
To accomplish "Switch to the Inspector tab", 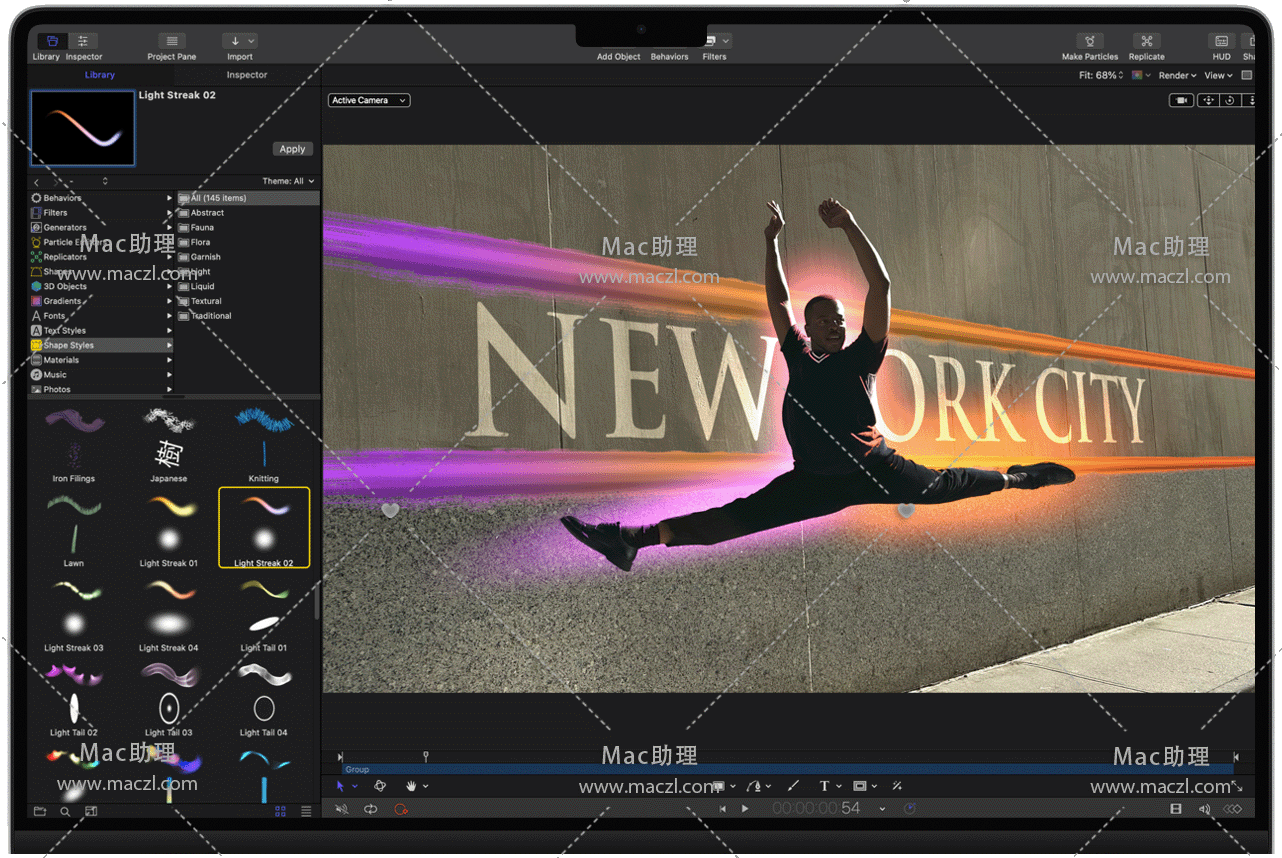I will (246, 75).
